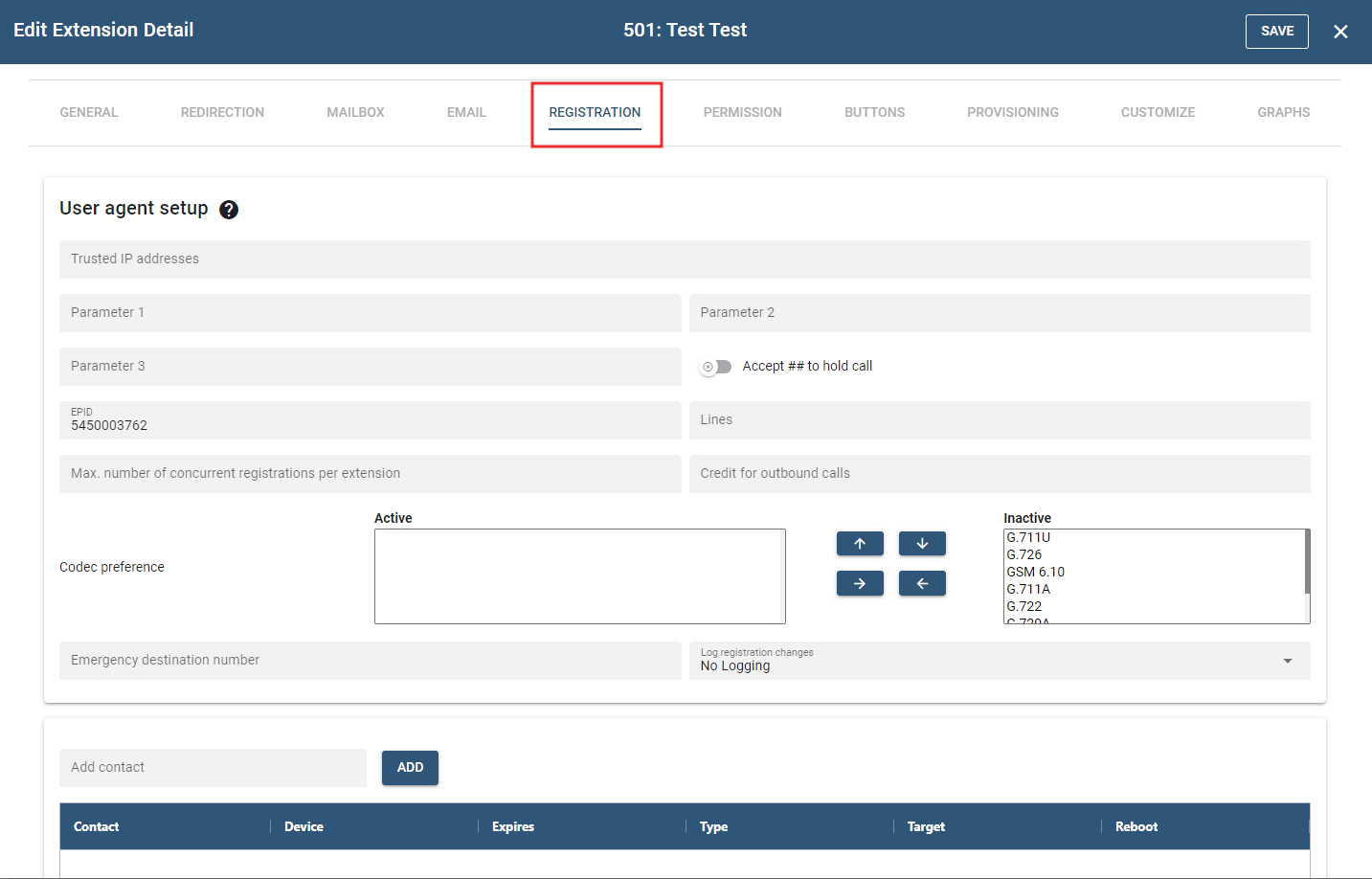
Task: Click the ADD contact button
Action: tap(410, 768)
